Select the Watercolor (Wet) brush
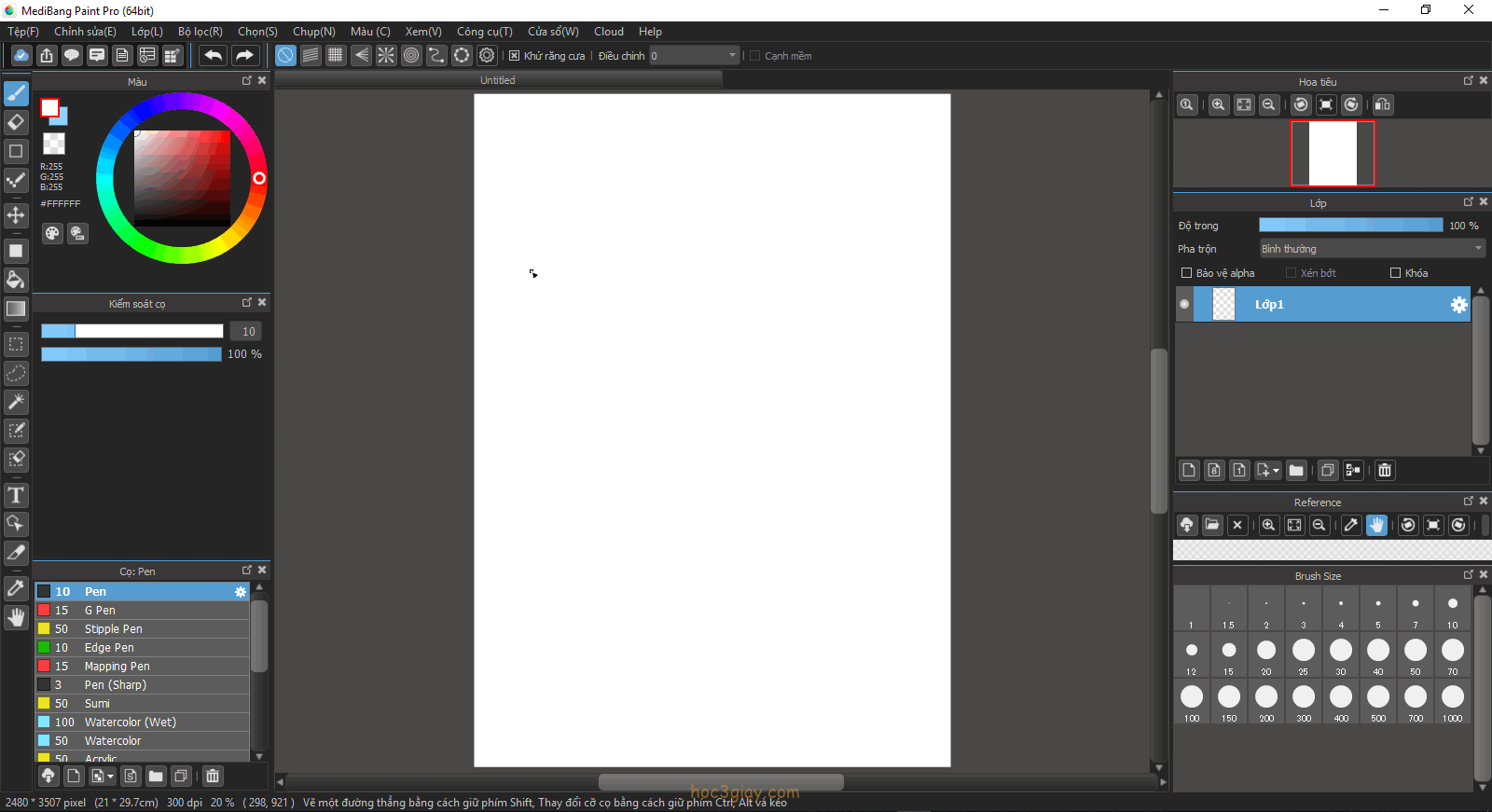The height and width of the screenshot is (812, 1492). (x=130, y=723)
